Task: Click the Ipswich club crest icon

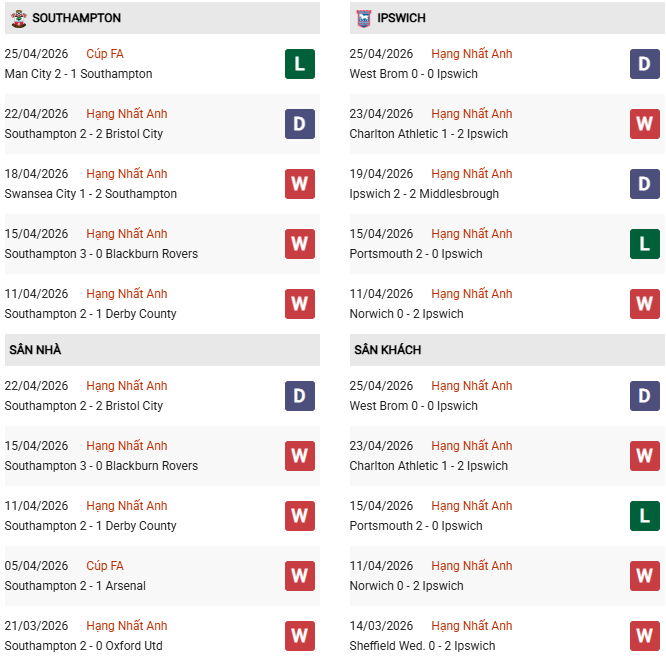Action: (x=362, y=18)
